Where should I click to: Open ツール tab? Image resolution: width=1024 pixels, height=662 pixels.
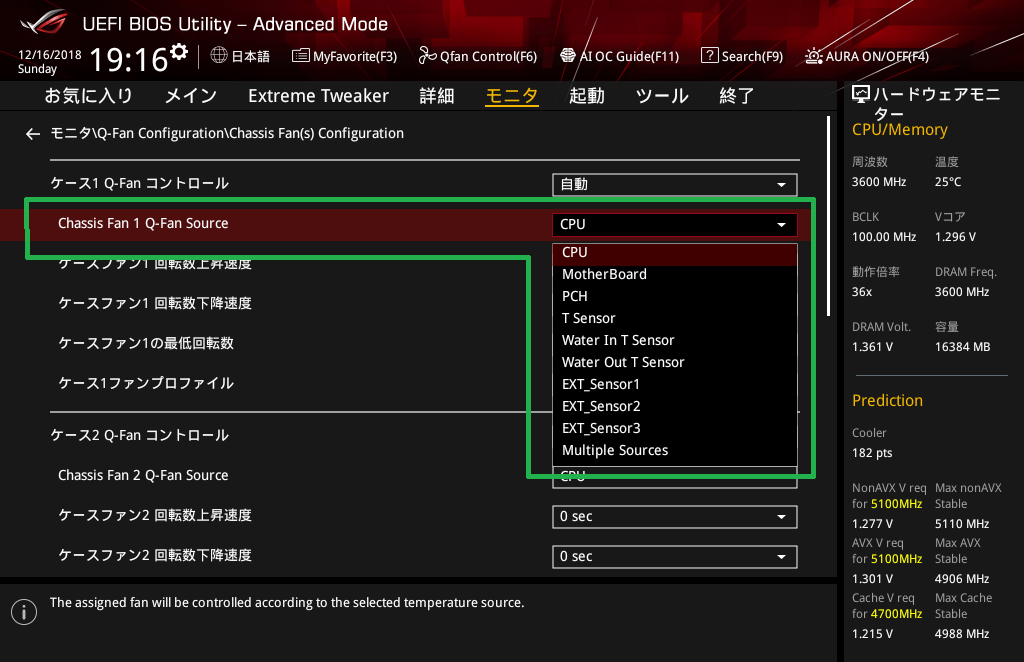tap(662, 96)
